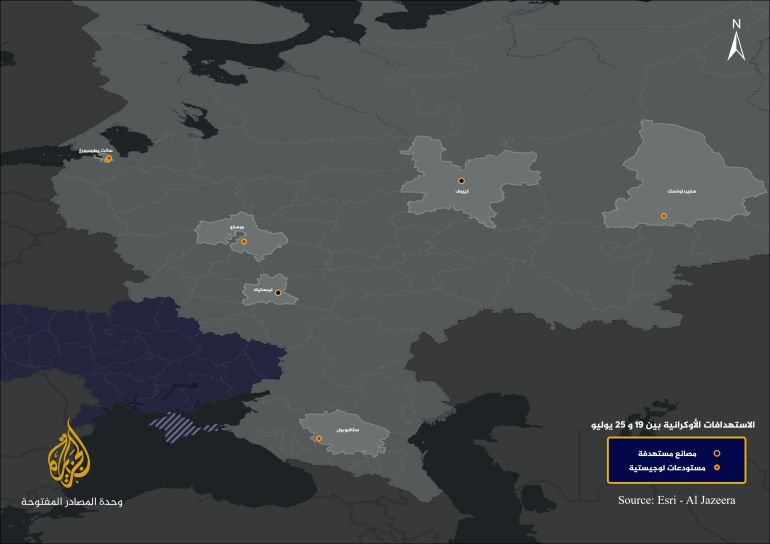
Task: Click the hatched striped Crimea area
Action: (x=181, y=426)
